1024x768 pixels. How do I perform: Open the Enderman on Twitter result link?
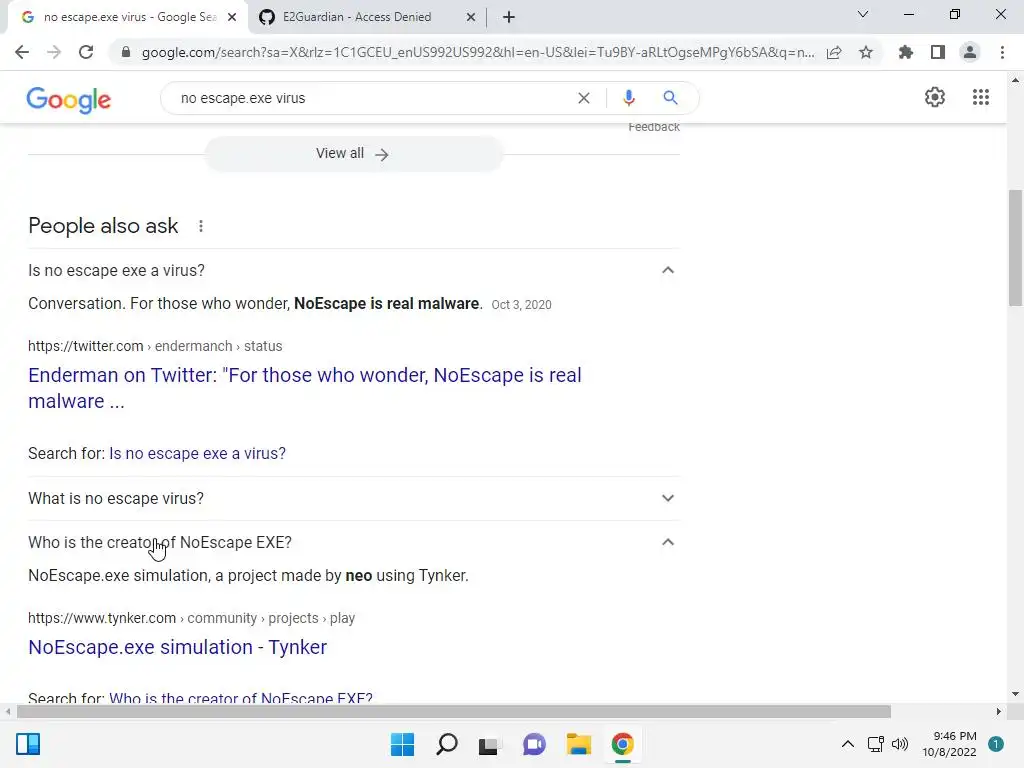(x=304, y=388)
